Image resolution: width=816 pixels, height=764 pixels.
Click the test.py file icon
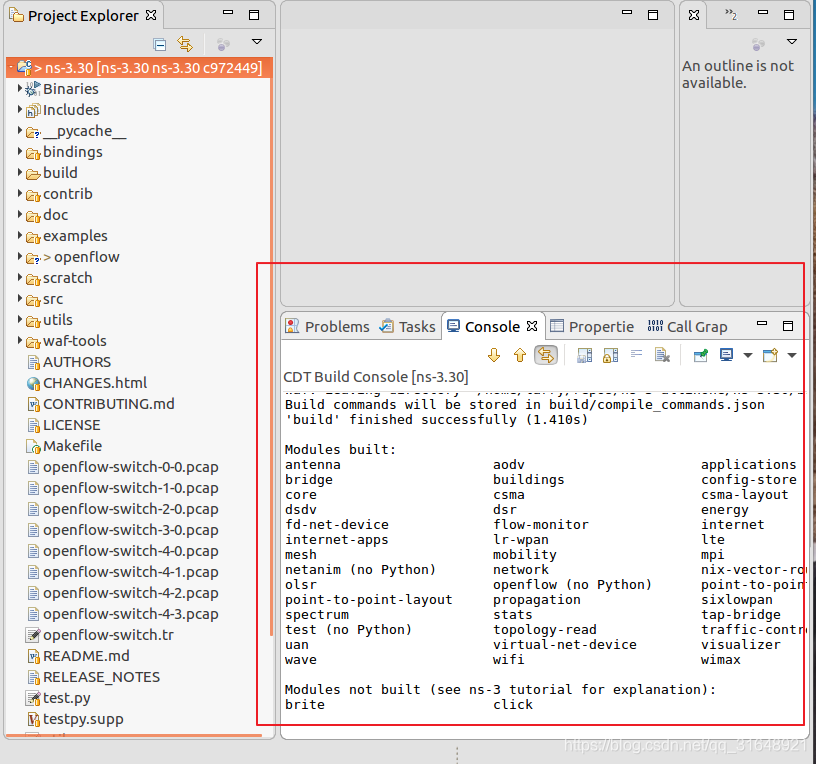coord(33,698)
